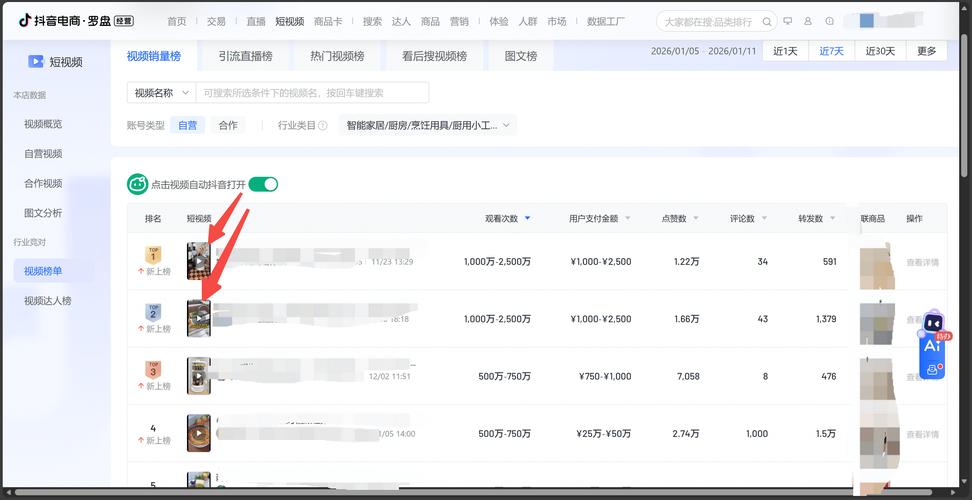
Task: Open the 首页 top menu
Action: point(177,22)
